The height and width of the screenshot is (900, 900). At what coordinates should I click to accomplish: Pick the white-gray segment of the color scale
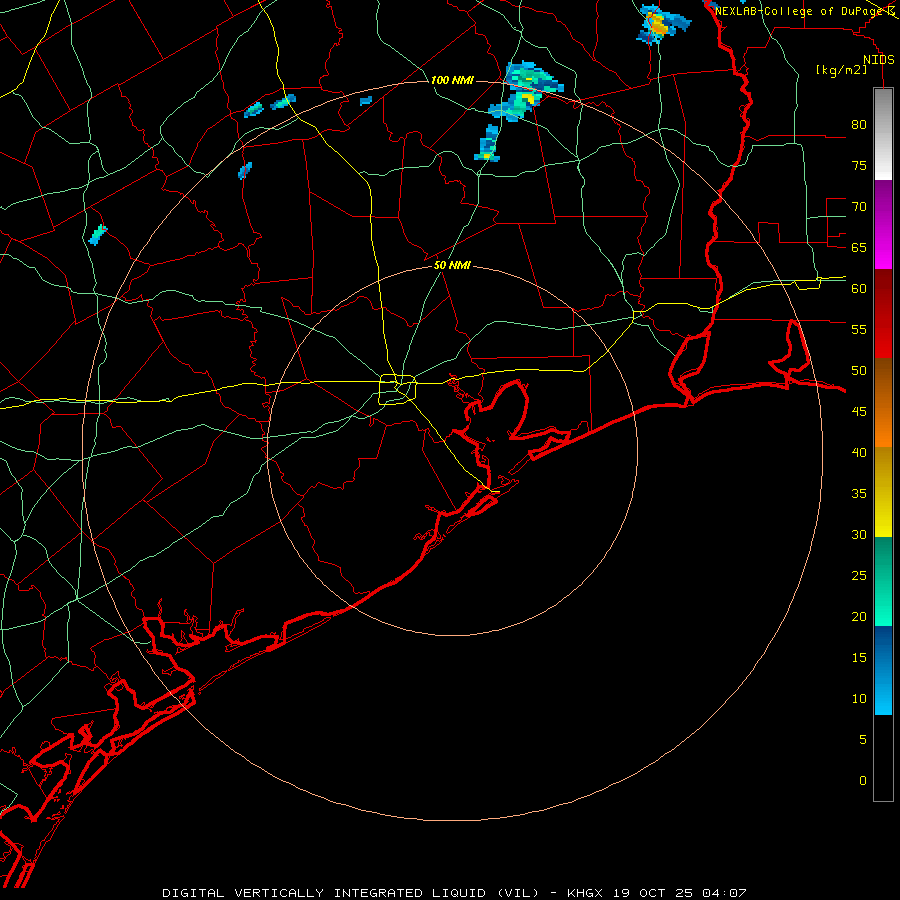point(883,134)
